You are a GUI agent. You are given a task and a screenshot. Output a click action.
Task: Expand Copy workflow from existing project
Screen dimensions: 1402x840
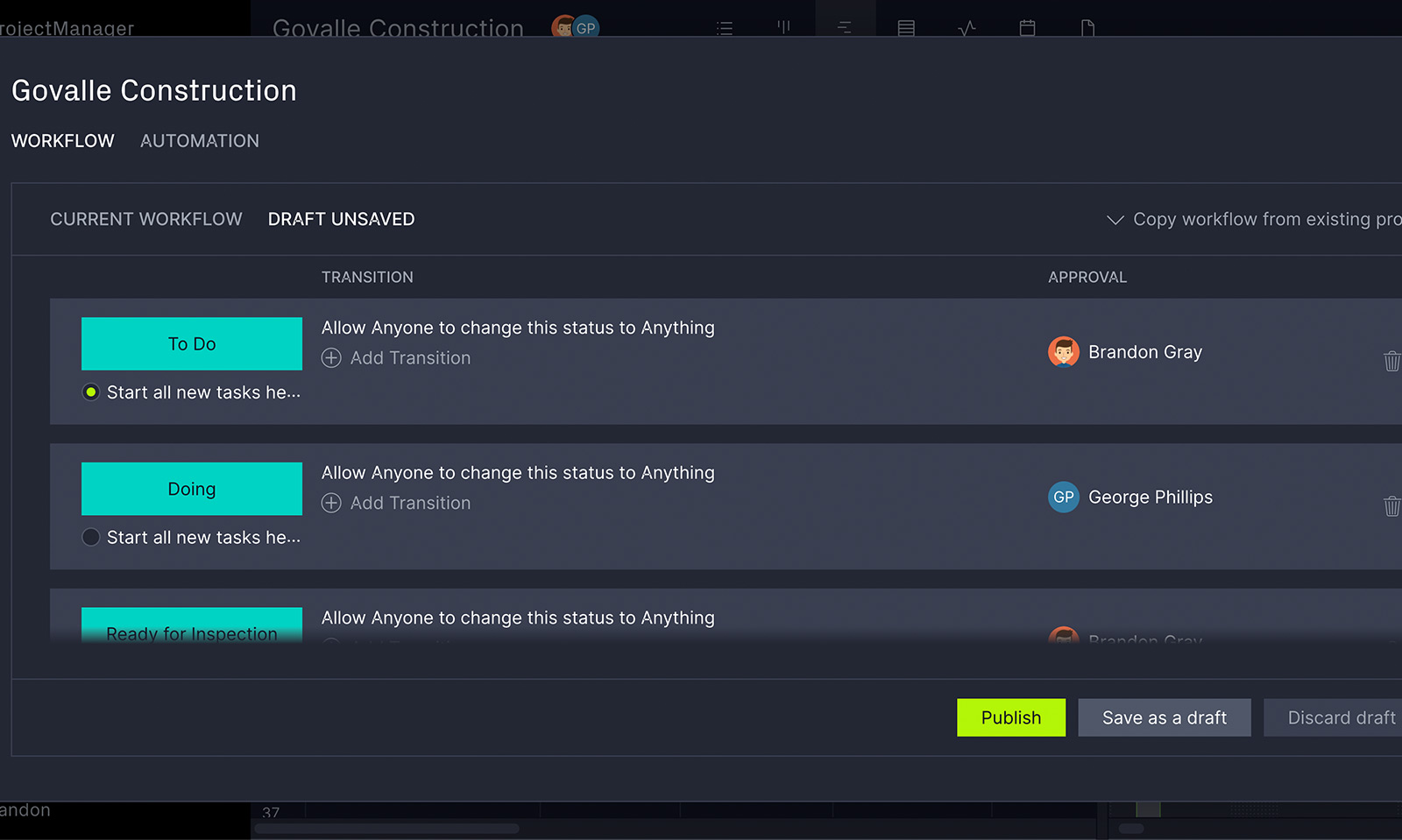pyautogui.click(x=1253, y=219)
